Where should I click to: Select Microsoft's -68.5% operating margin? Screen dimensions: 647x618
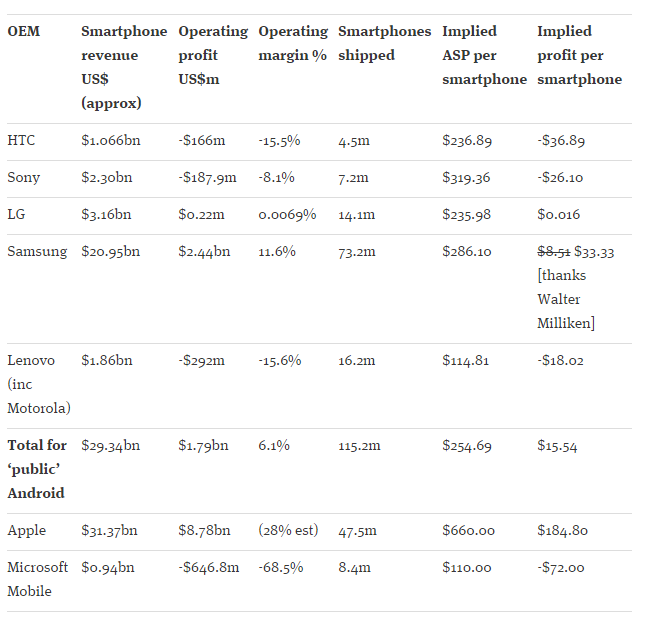coord(280,568)
